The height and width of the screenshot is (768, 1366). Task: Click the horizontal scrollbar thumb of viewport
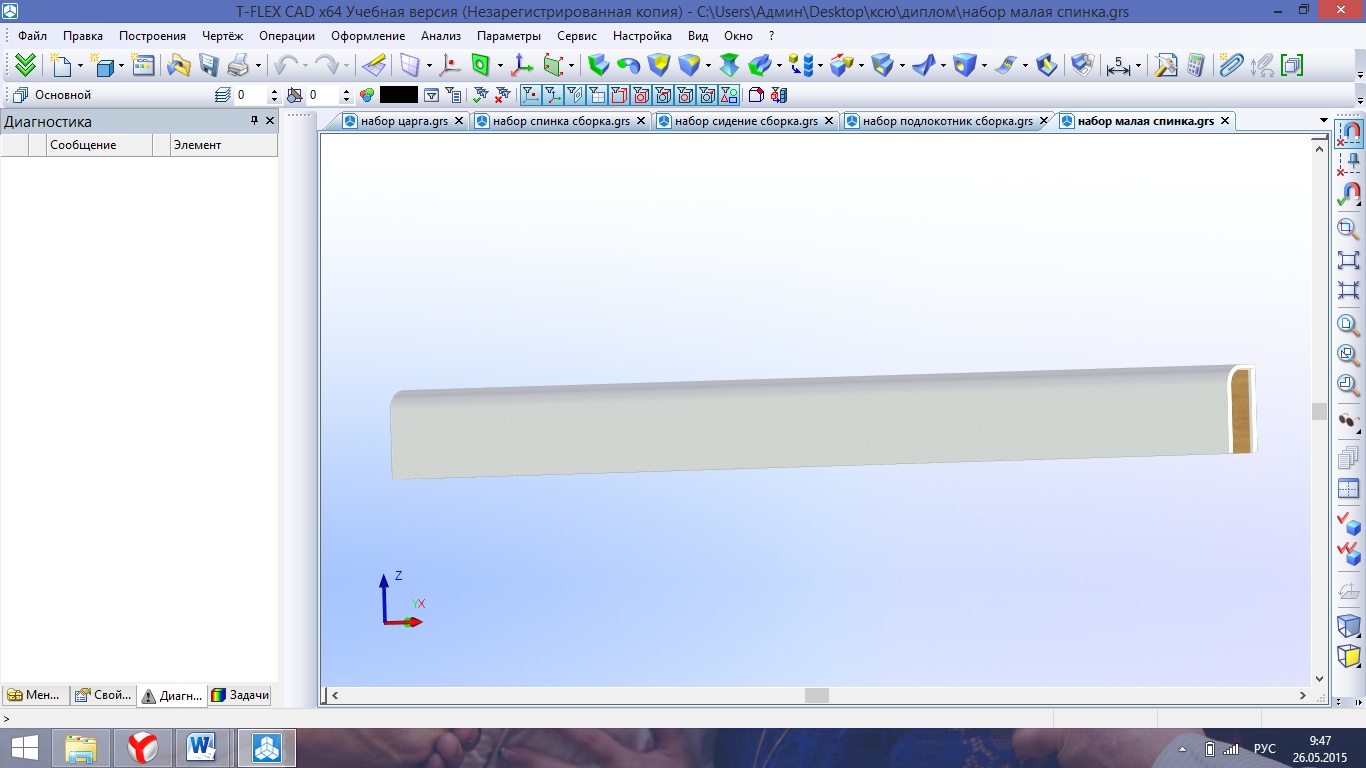pyautogui.click(x=817, y=695)
